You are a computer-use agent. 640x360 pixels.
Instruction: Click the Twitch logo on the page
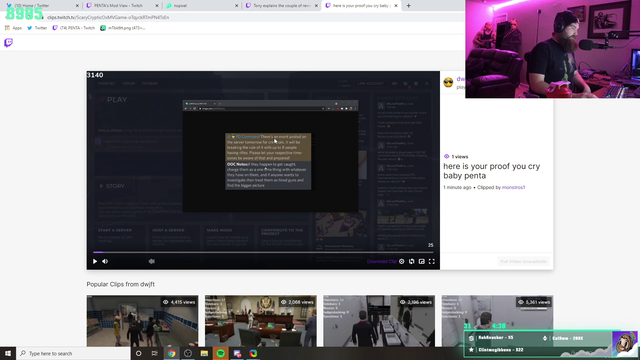pyautogui.click(x=8, y=42)
